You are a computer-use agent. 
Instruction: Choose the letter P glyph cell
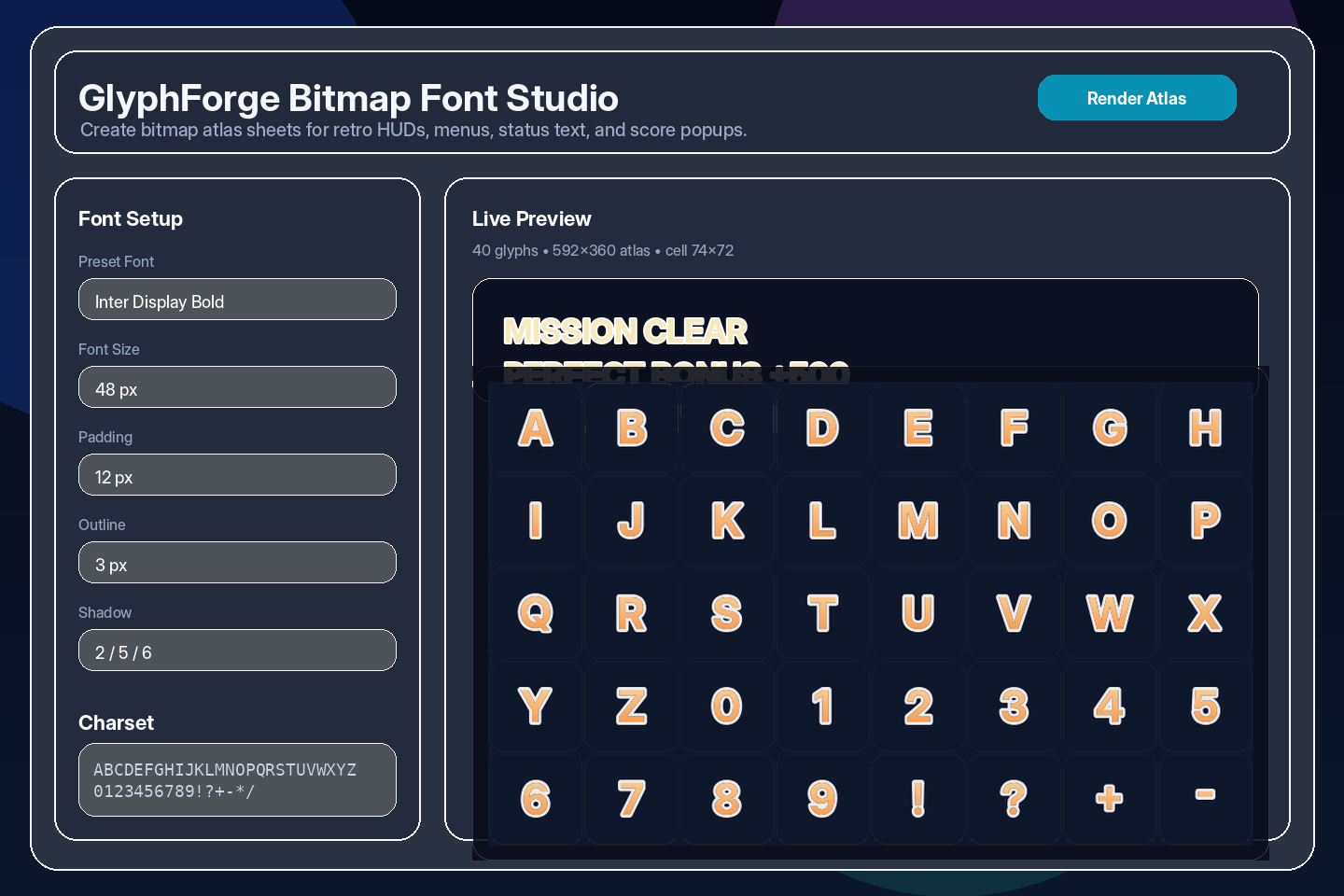pyautogui.click(x=1206, y=521)
